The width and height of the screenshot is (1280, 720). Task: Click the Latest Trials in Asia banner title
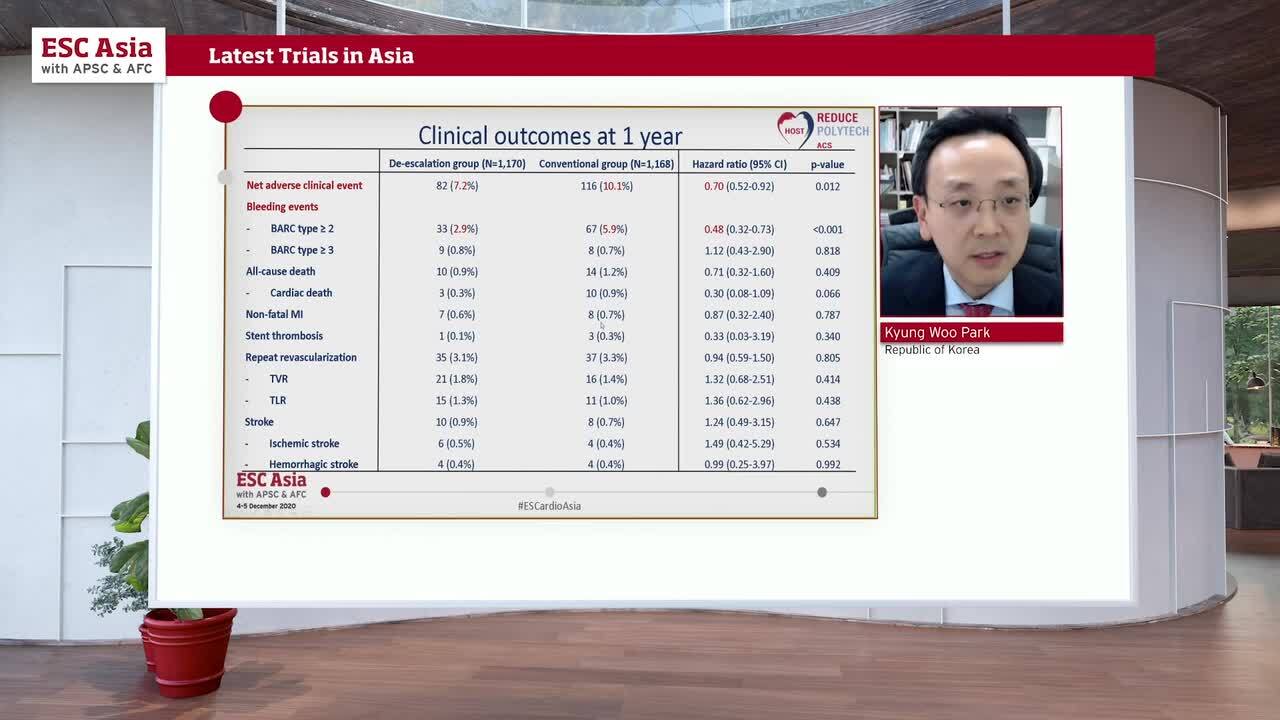(311, 56)
